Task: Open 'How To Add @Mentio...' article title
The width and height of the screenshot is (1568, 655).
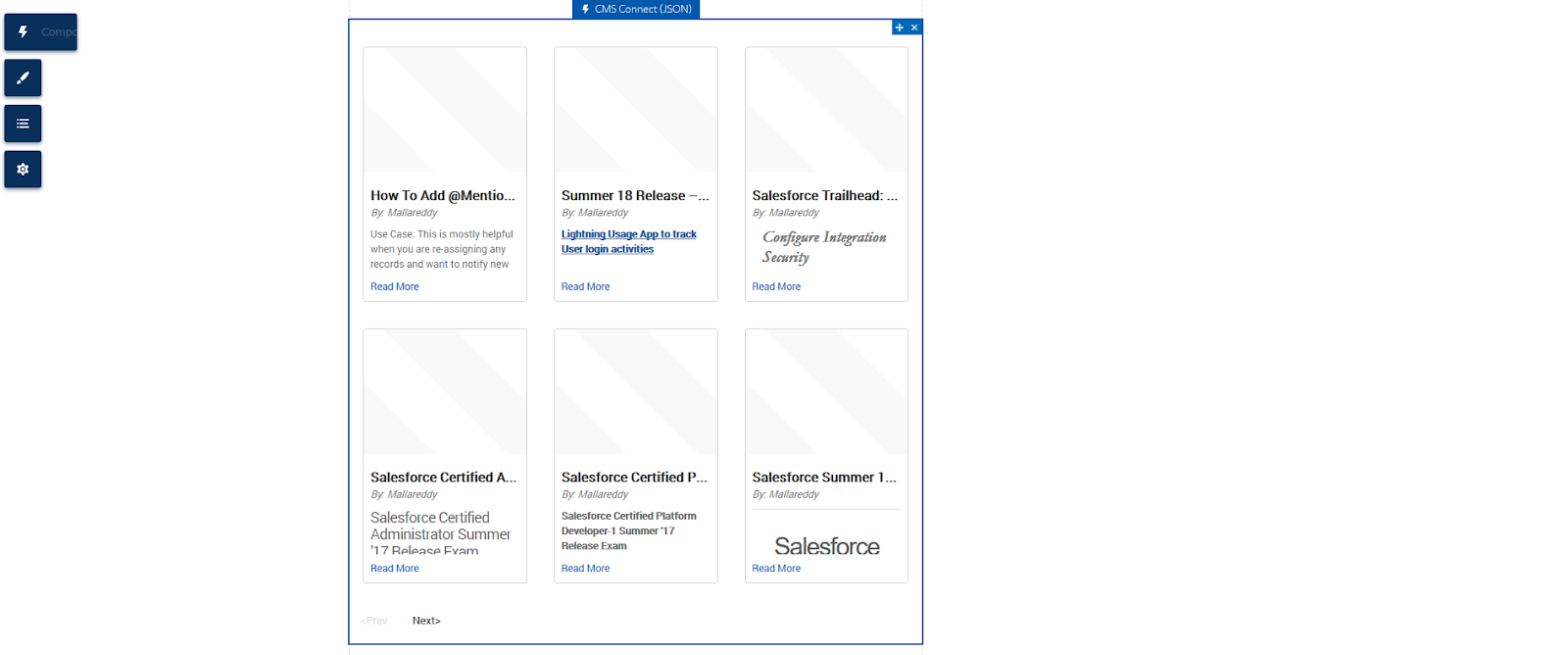Action: [x=443, y=195]
